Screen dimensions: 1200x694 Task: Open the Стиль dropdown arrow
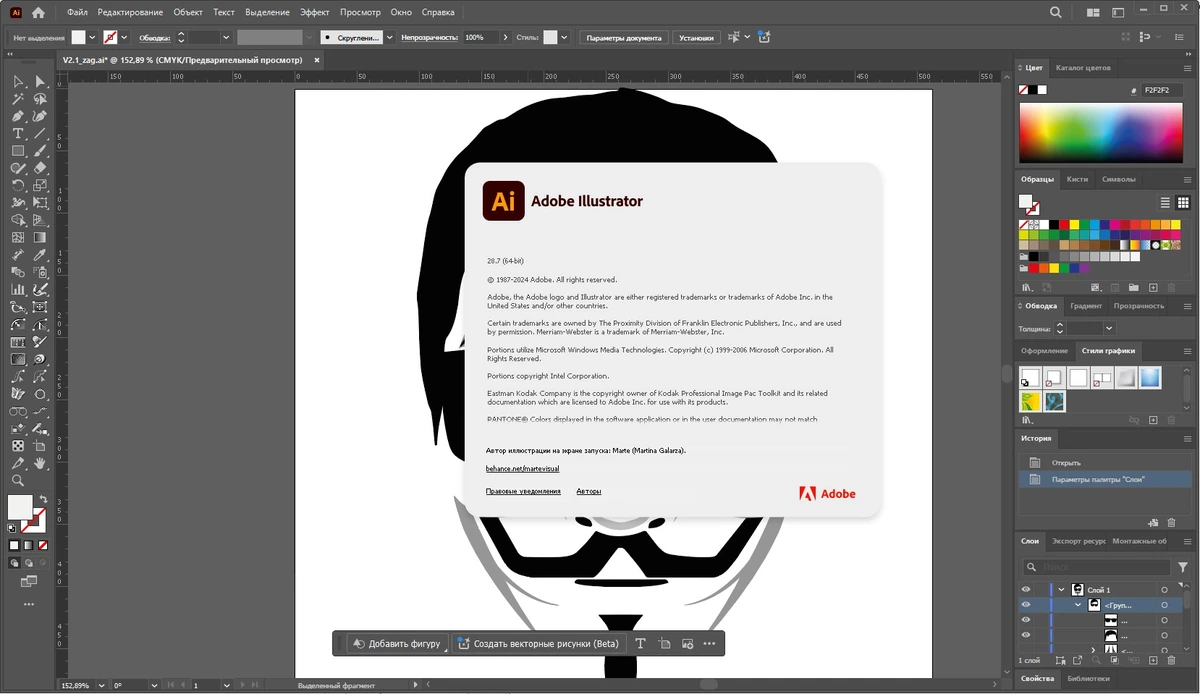pyautogui.click(x=563, y=37)
